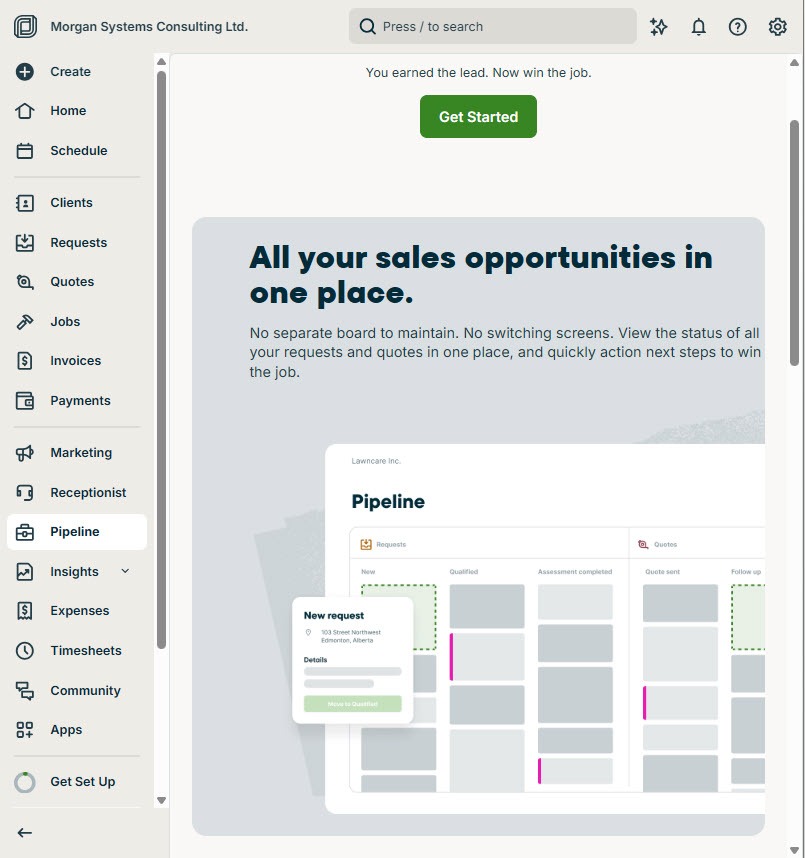Open Apps label in sidebar
The height and width of the screenshot is (858, 805).
pyautogui.click(x=66, y=730)
